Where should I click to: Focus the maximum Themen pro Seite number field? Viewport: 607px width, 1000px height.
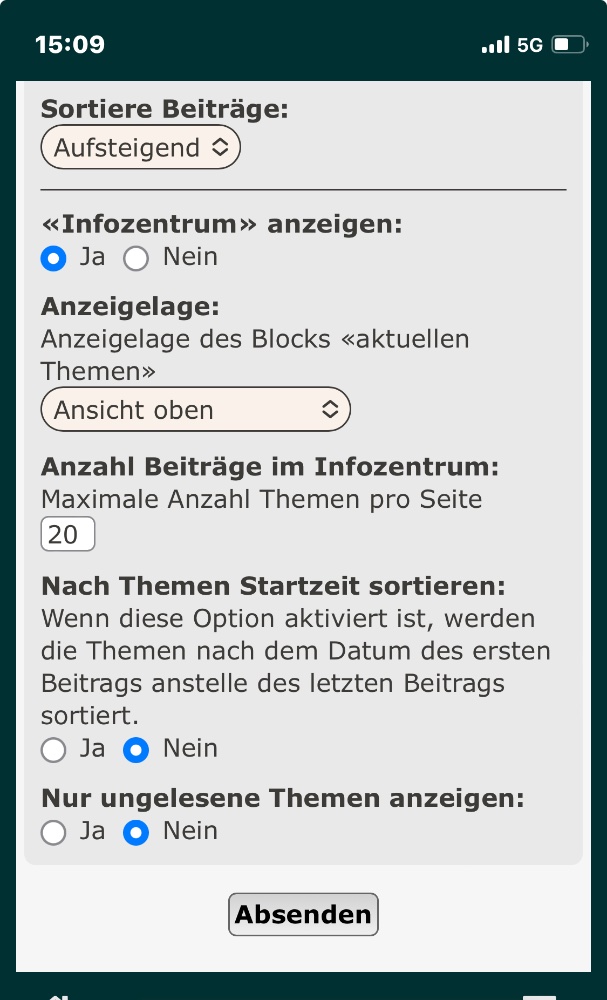pos(67,534)
